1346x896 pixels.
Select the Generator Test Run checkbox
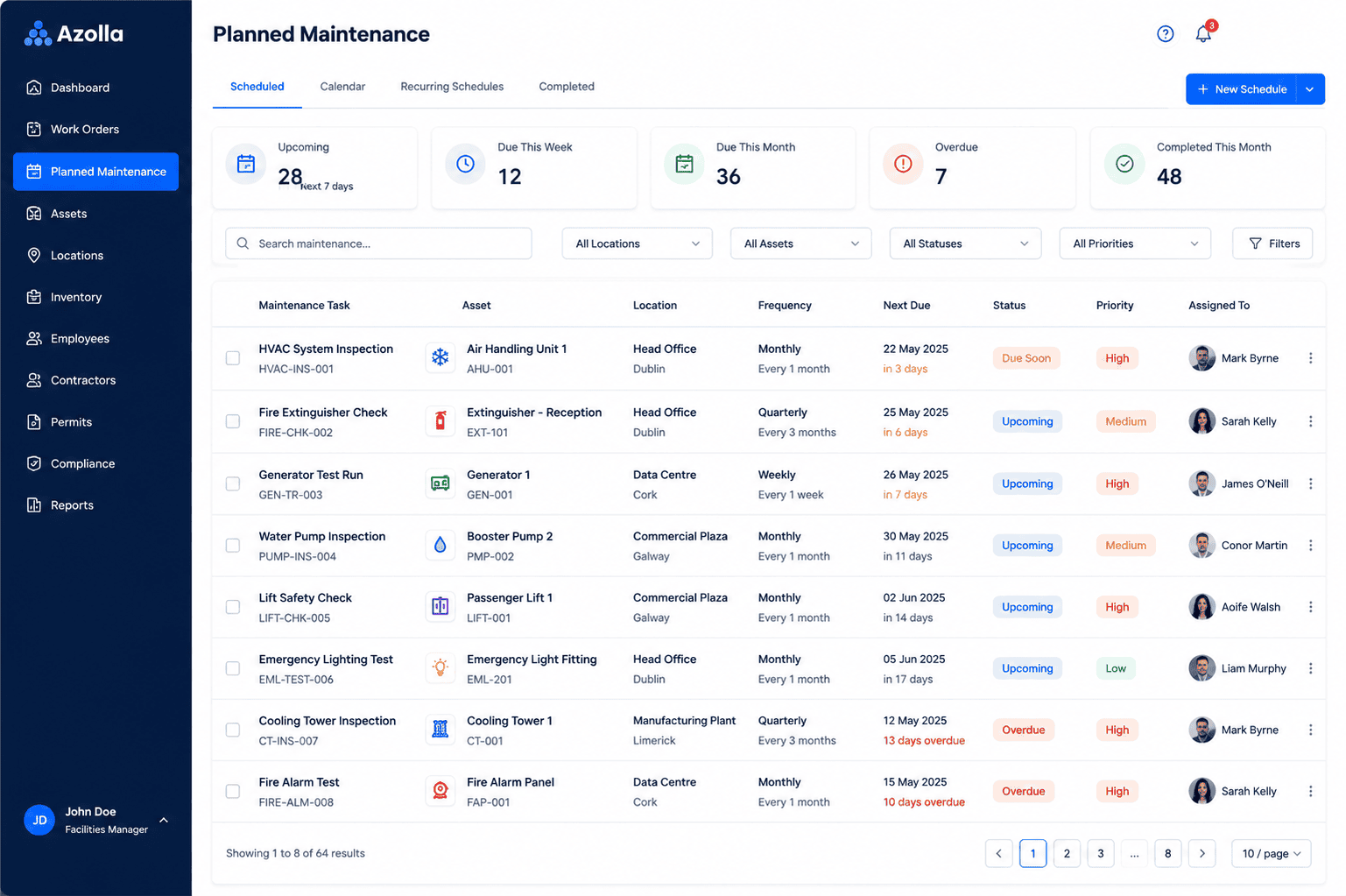233,483
